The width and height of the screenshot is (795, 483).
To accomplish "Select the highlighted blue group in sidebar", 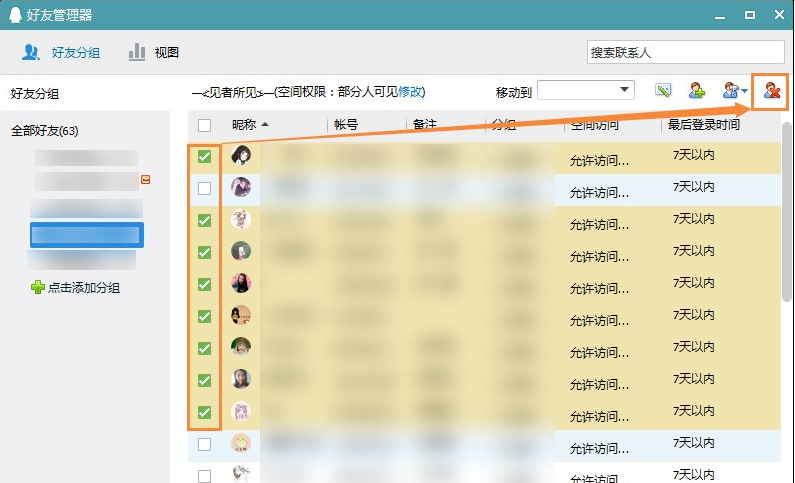I will [87, 235].
